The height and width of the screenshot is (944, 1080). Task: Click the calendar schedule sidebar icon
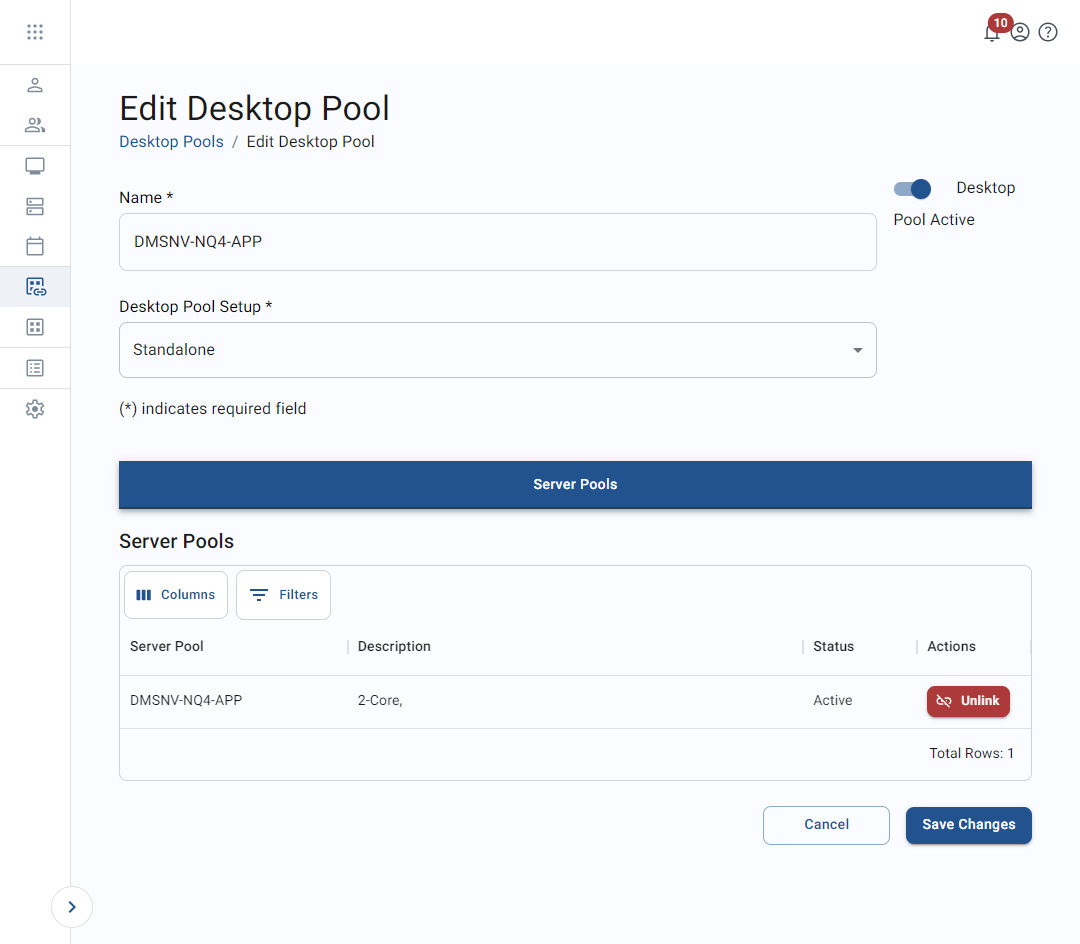[35, 246]
